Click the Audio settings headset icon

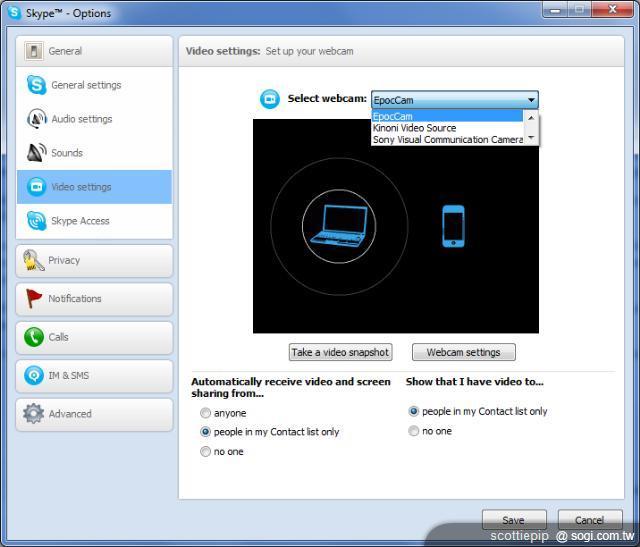[x=36, y=119]
